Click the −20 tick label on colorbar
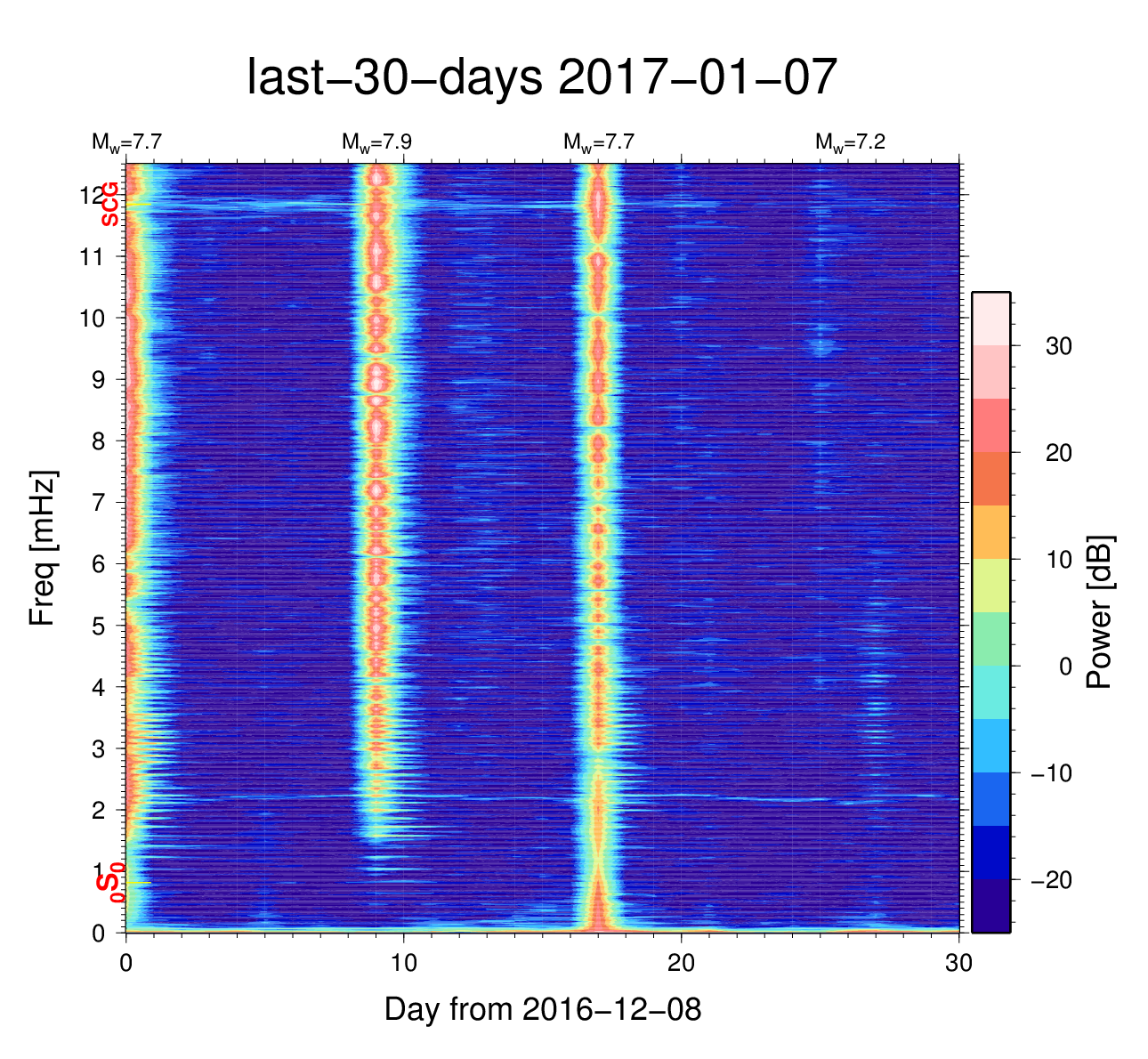1148x1059 pixels. click(1051, 880)
